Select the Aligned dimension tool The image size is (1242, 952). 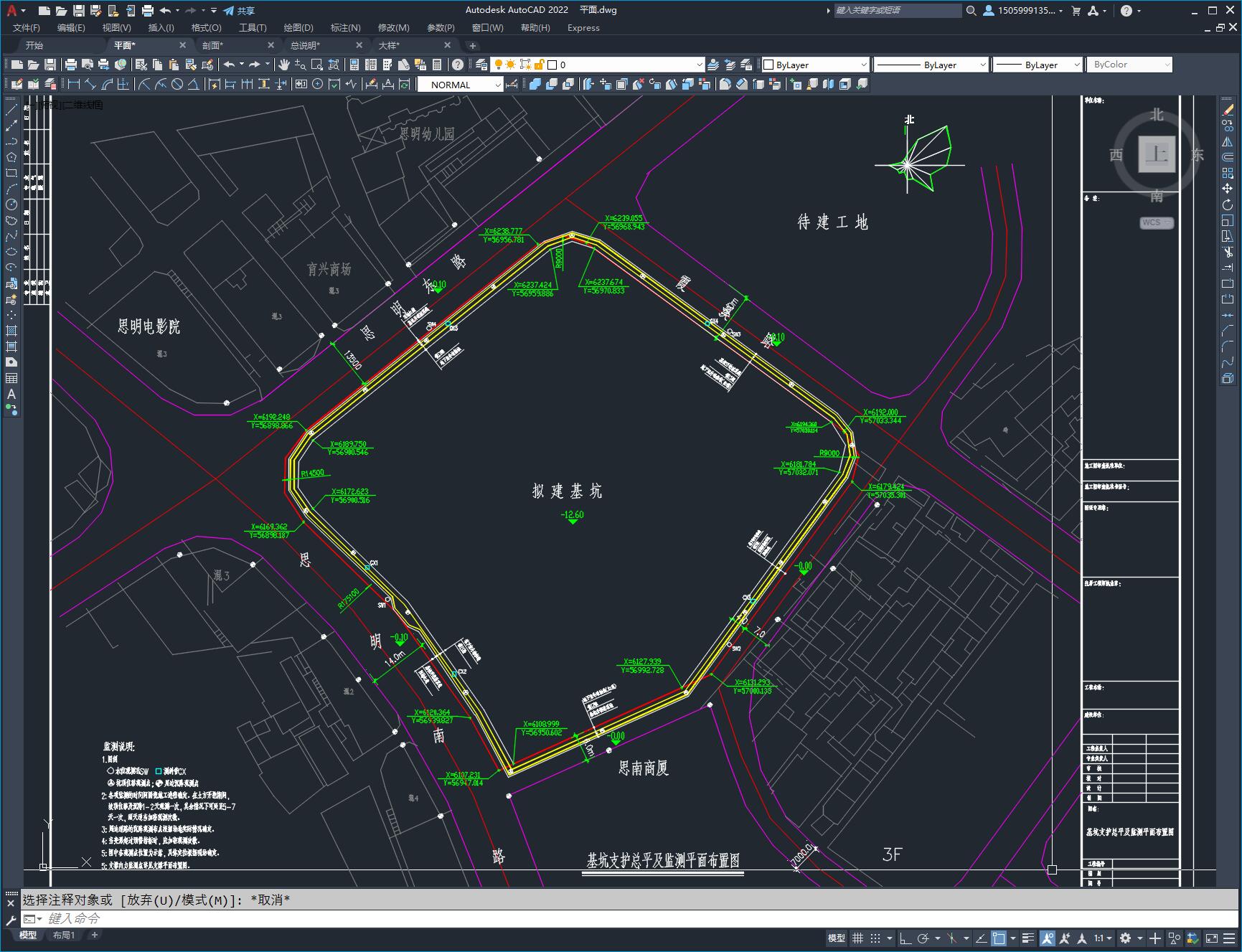(90, 84)
